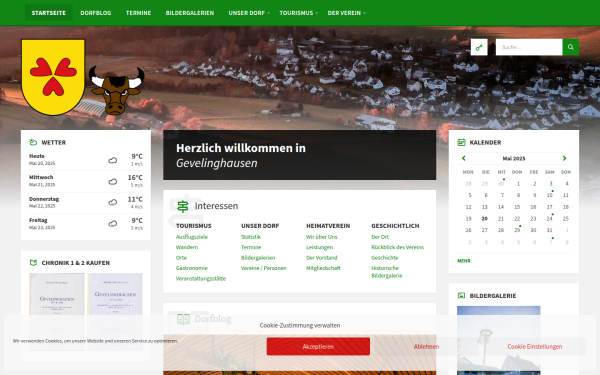Image resolution: width=600 pixels, height=375 pixels.
Task: Open the Wir über Uns link
Action: tap(321, 237)
